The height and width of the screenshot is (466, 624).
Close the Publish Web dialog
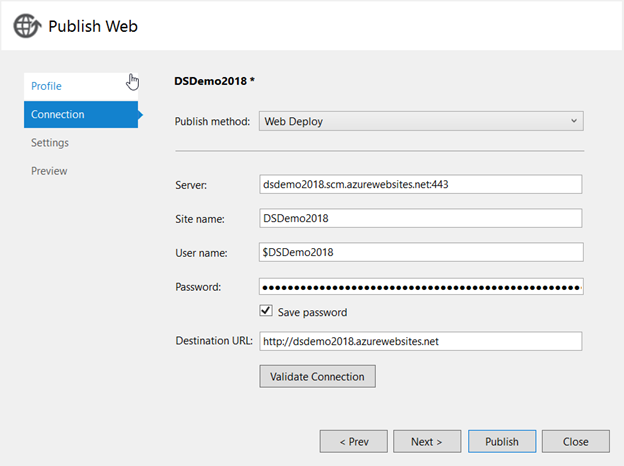click(x=575, y=441)
